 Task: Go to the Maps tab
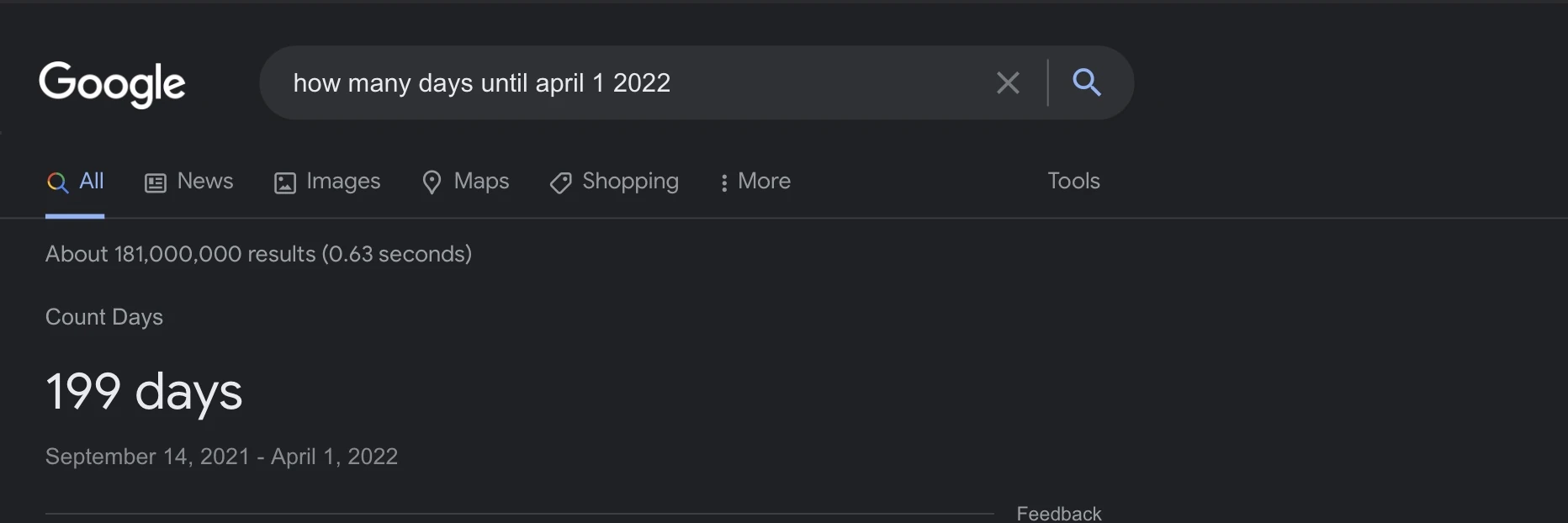pyautogui.click(x=481, y=182)
